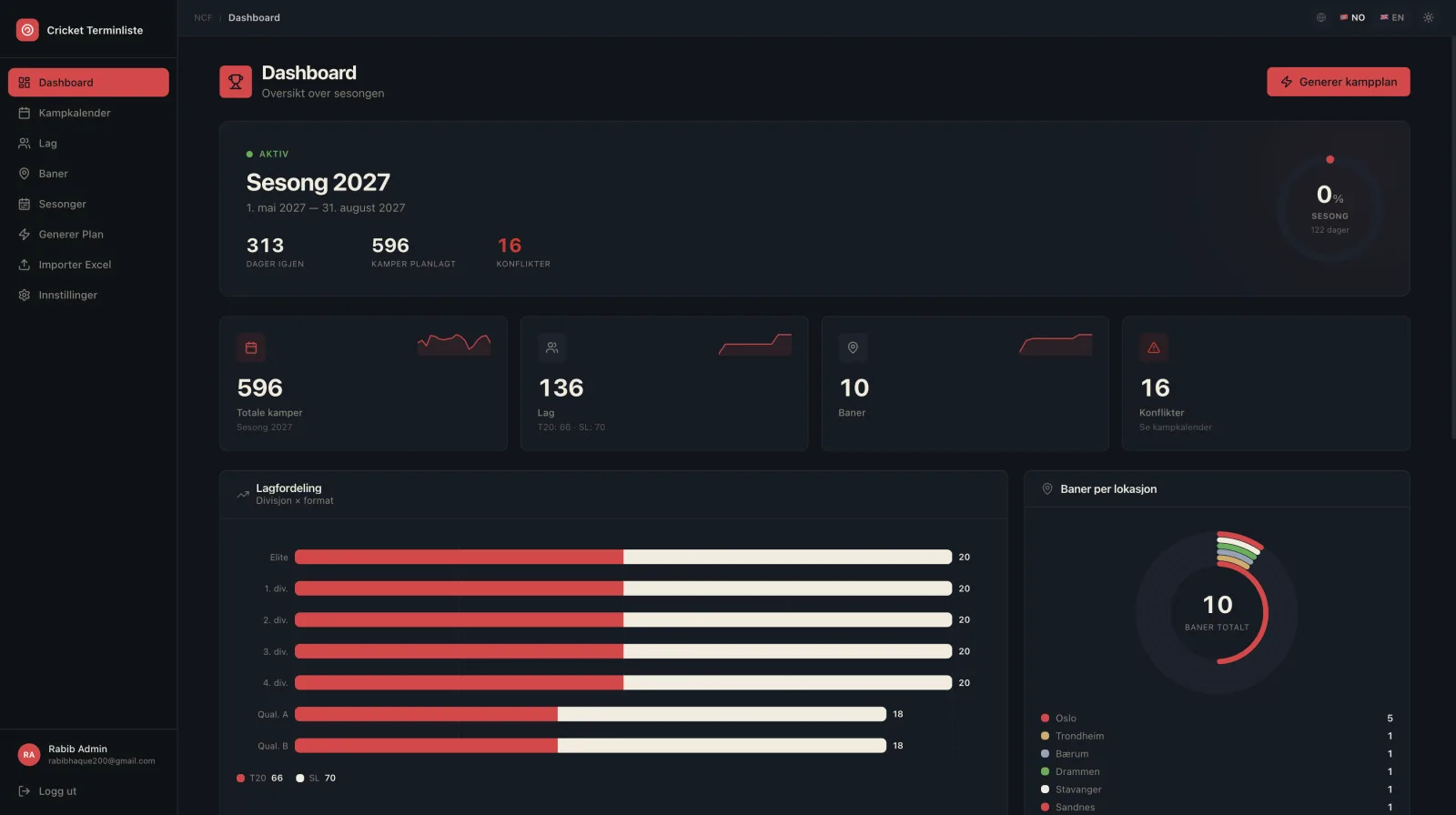Viewport: 1456px width, 815px height.
Task: Click the Elite division bar
Action: coord(623,557)
